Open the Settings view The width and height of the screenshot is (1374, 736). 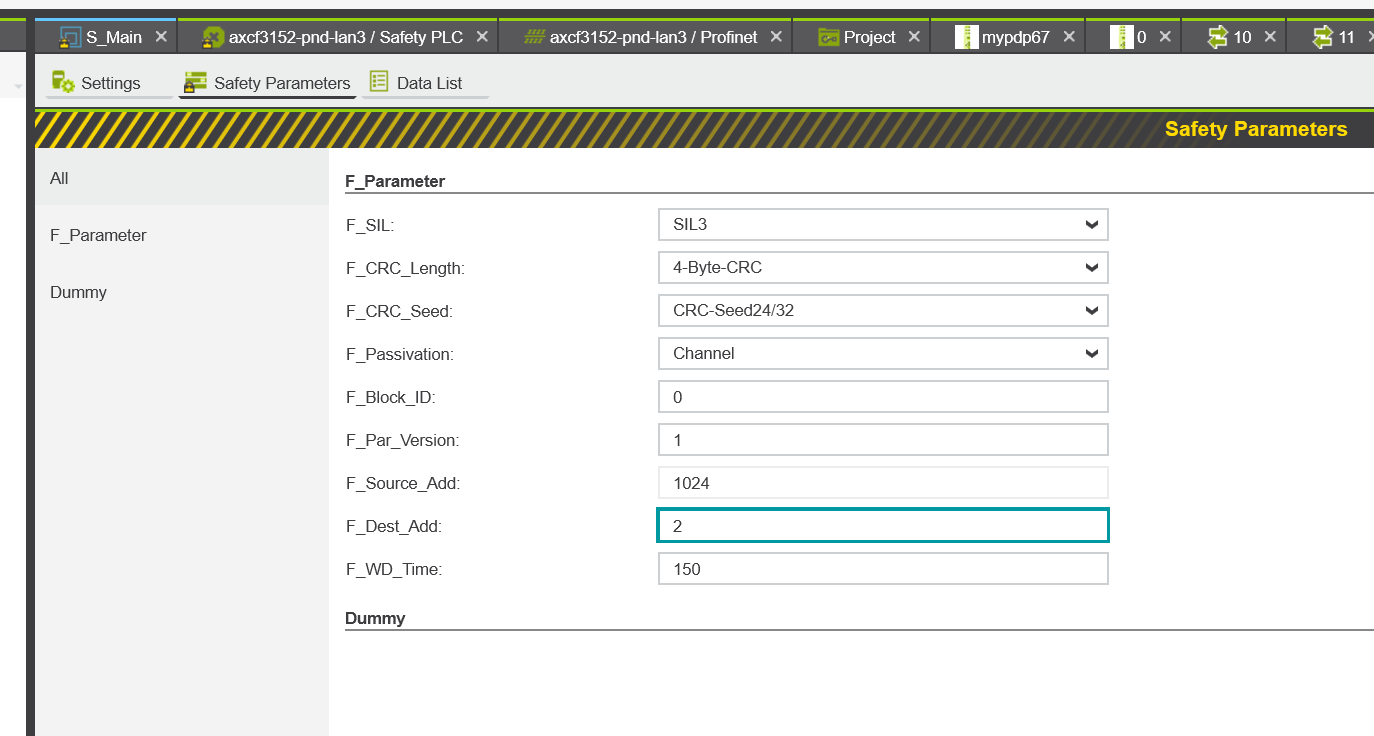click(109, 83)
